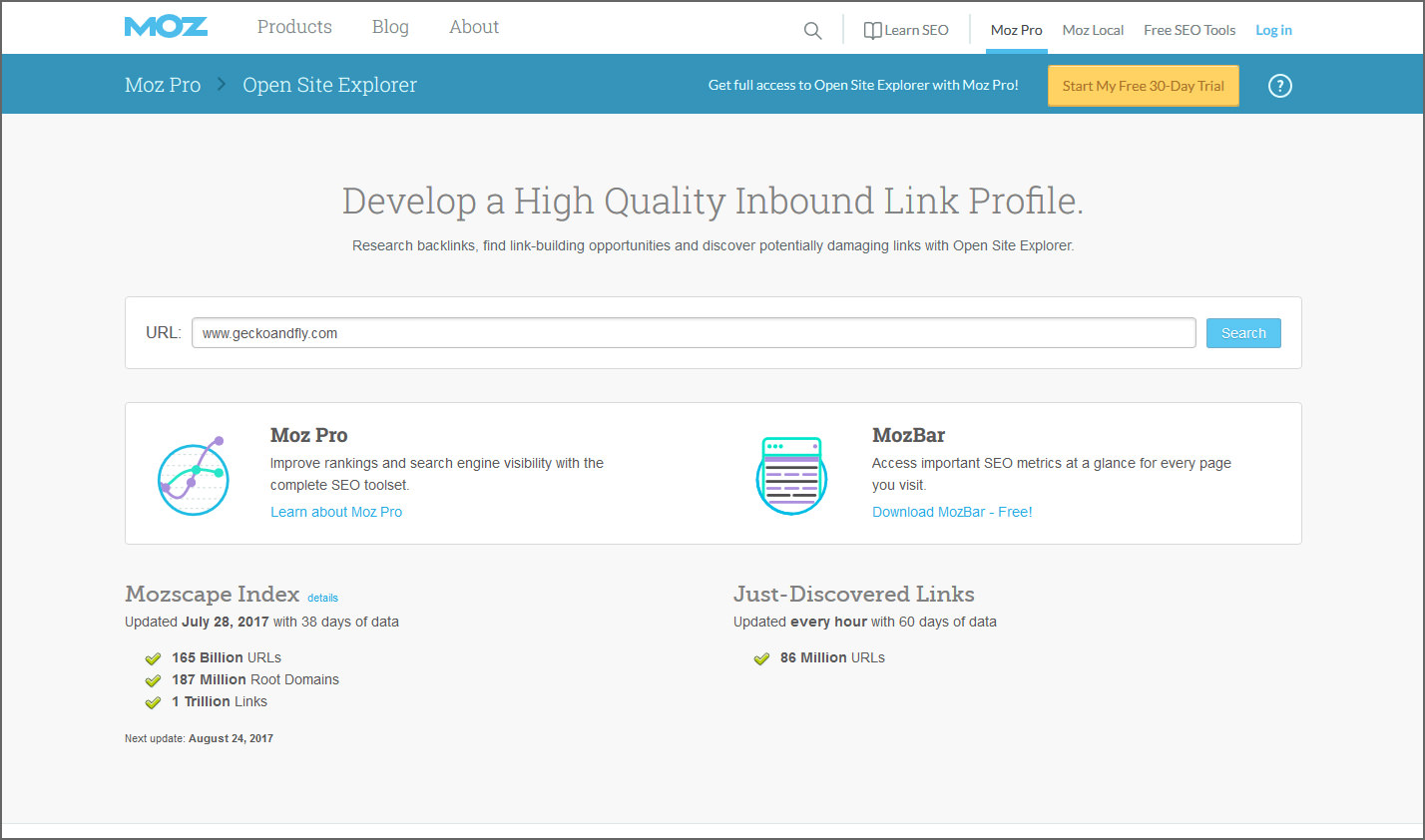Click the Mozscape Index details link
Viewport: 1425px width, 840px height.
click(x=322, y=598)
